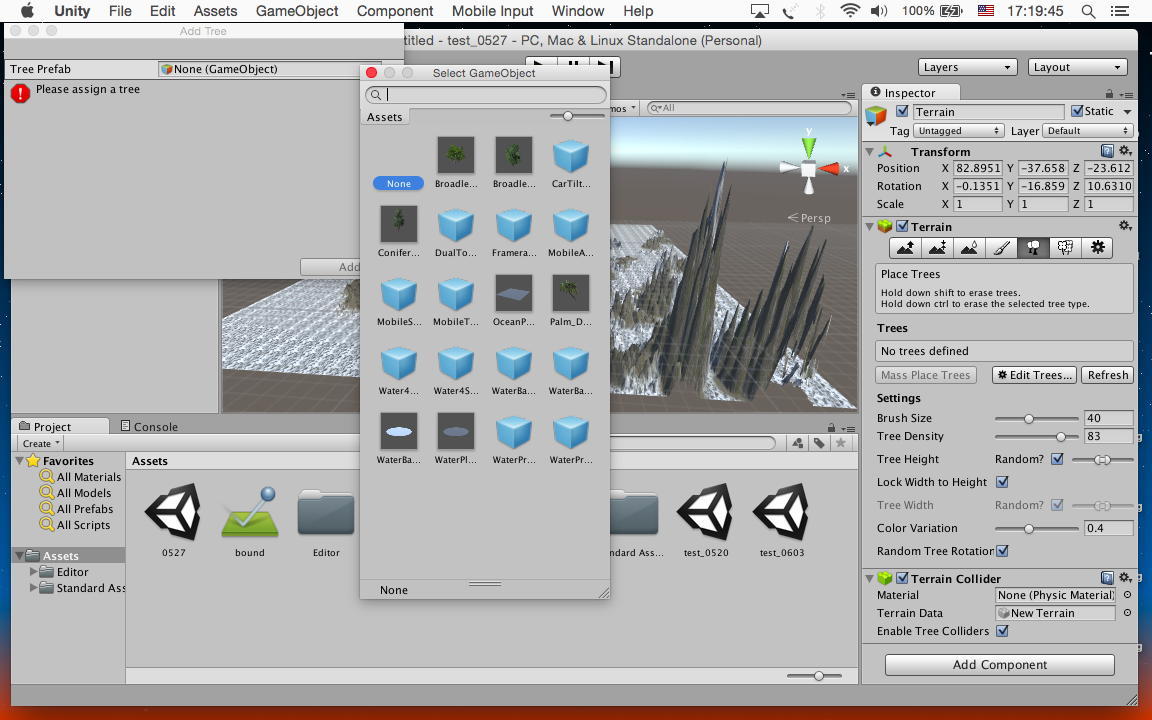Select the Palm_D tree prefab thumbnail
The image size is (1152, 720).
(x=571, y=294)
